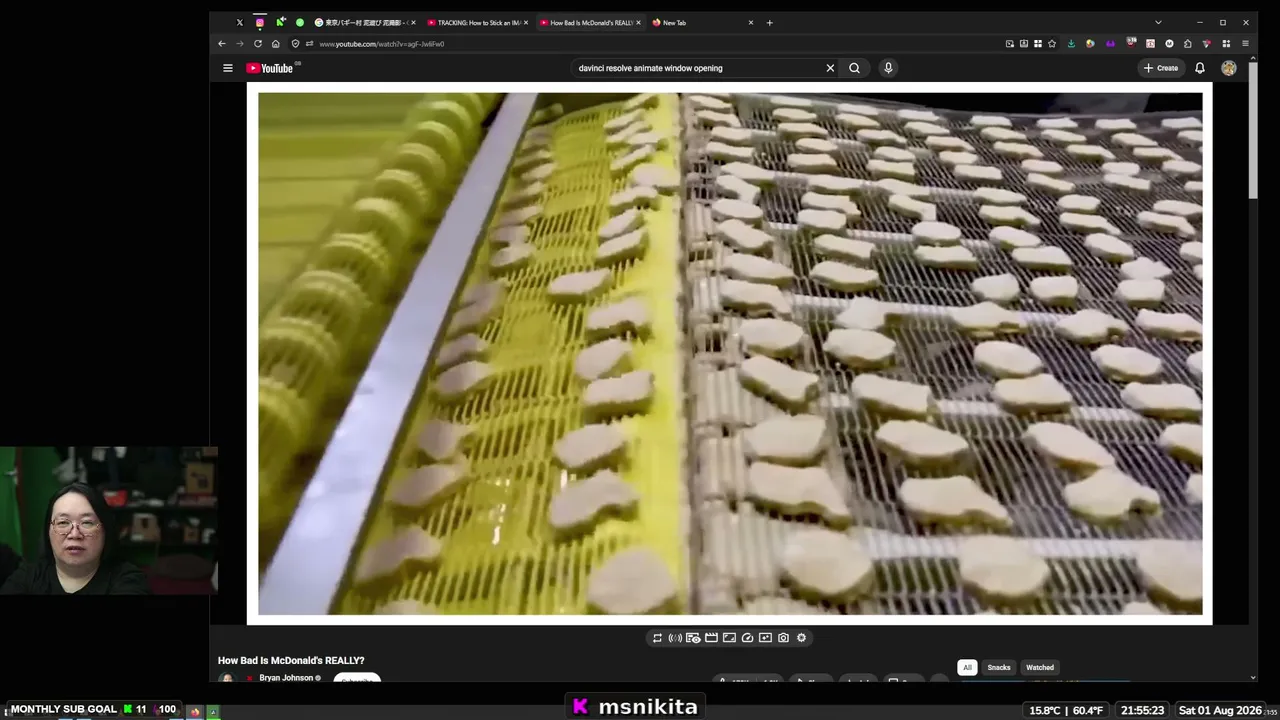This screenshot has height=720, width=1280.
Task: Take a video screenshot with camera icon
Action: coord(783,638)
